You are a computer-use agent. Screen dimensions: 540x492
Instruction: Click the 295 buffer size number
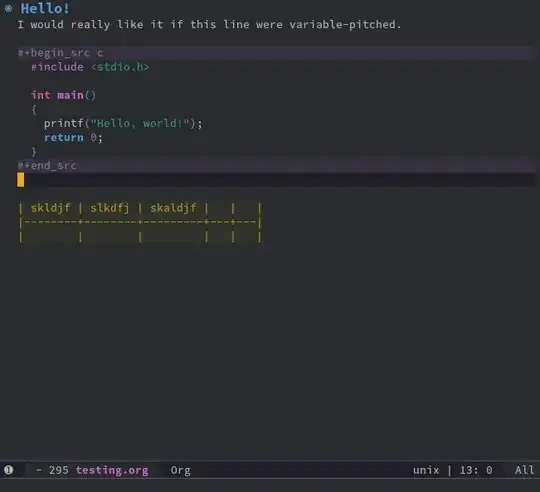pyautogui.click(x=59, y=470)
